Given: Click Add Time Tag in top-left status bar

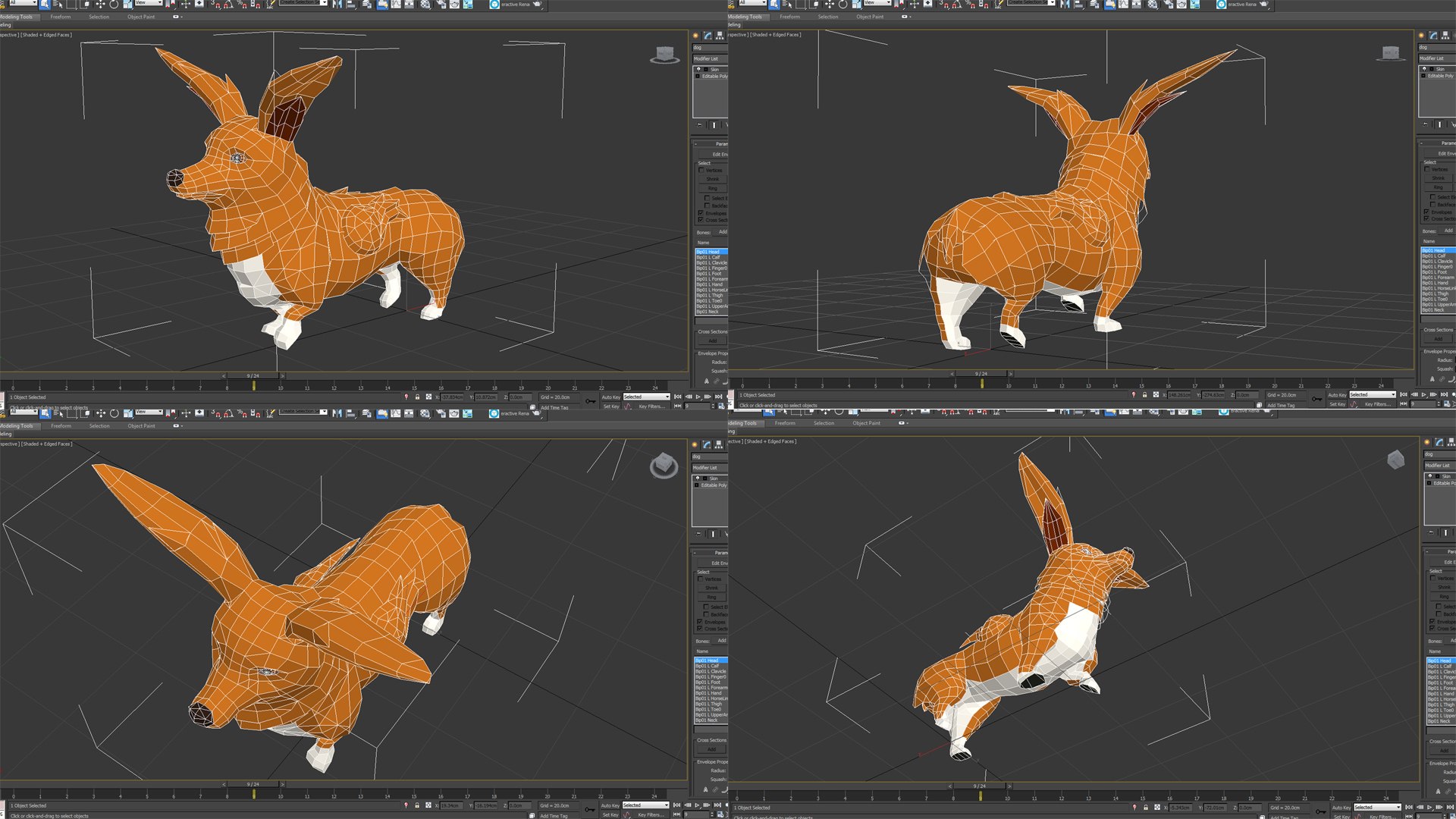Looking at the screenshot, I should click(x=554, y=408).
